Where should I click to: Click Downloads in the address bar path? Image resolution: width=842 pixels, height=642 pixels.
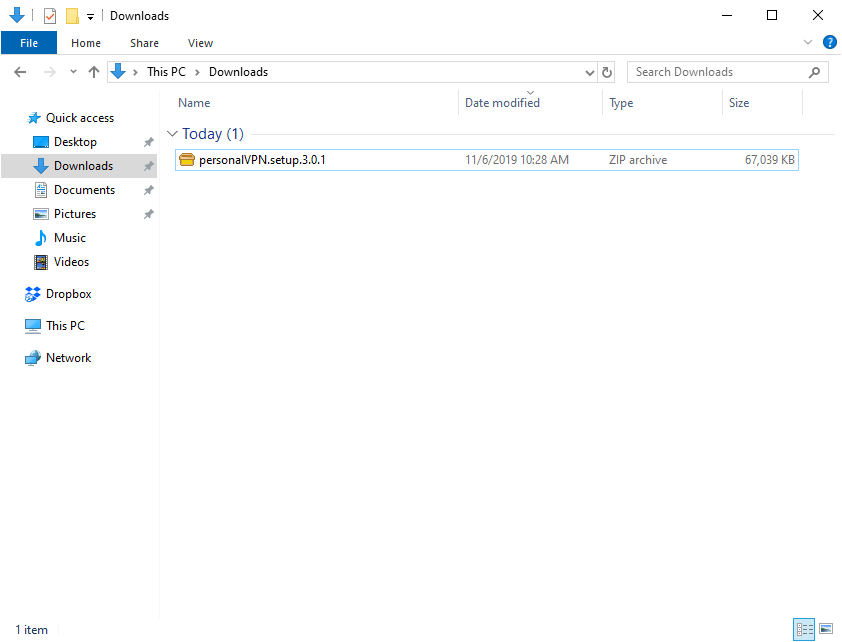coord(238,72)
